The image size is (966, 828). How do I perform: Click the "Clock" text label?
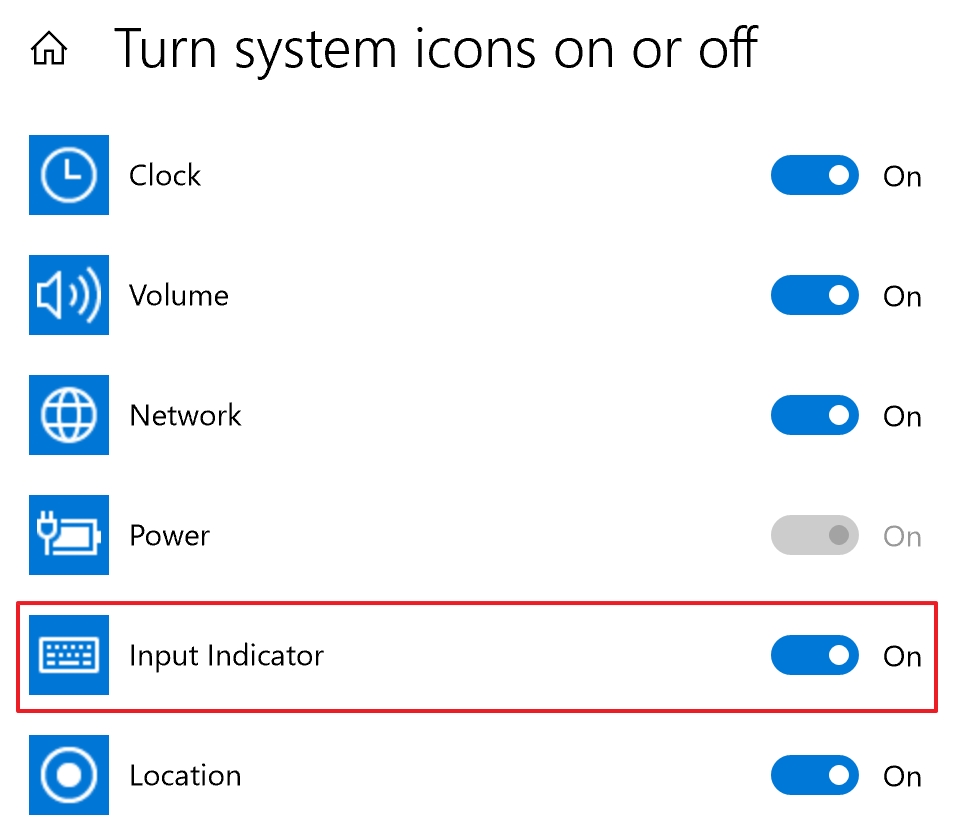(x=165, y=176)
